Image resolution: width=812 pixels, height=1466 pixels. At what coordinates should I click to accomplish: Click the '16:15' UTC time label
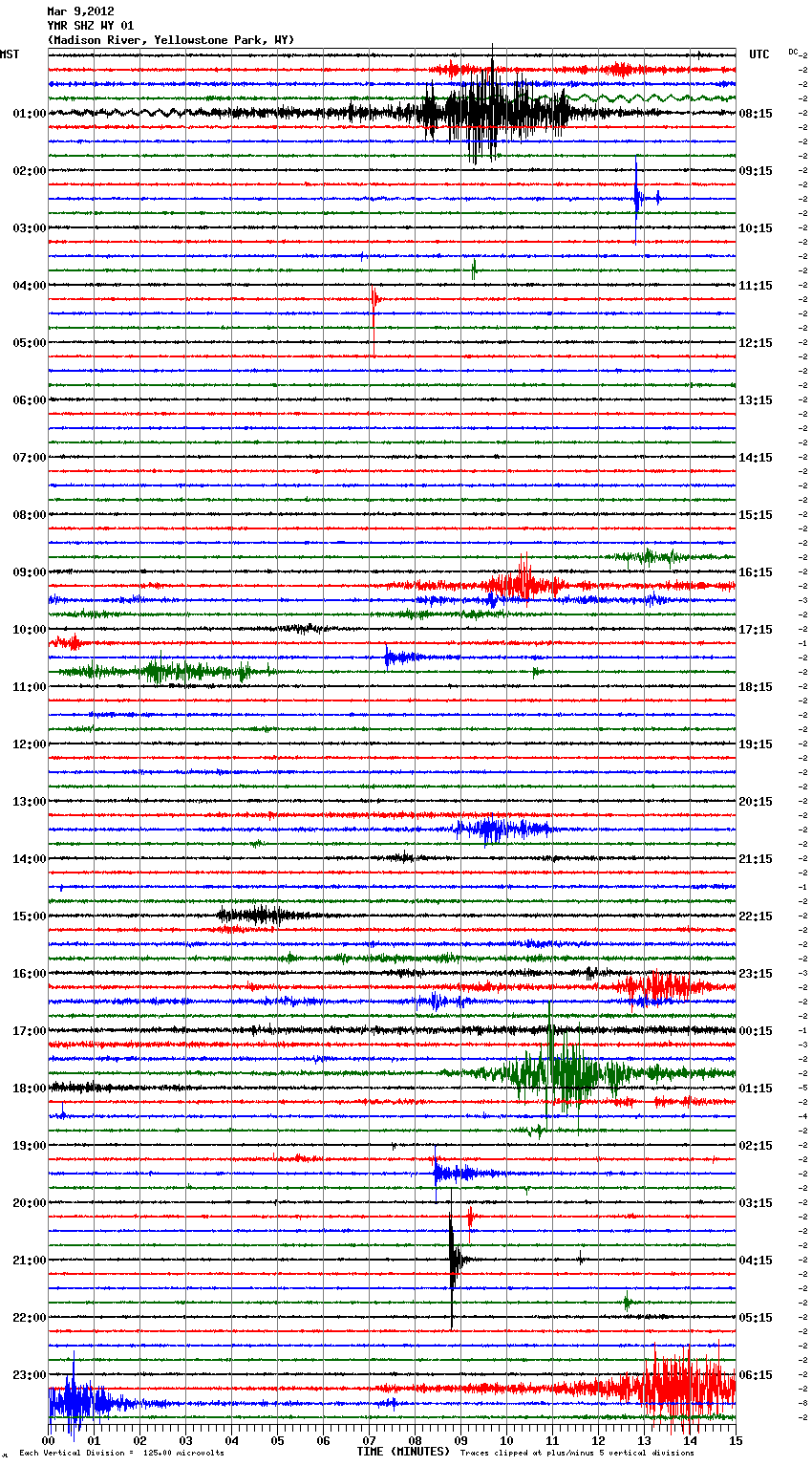pos(756,572)
